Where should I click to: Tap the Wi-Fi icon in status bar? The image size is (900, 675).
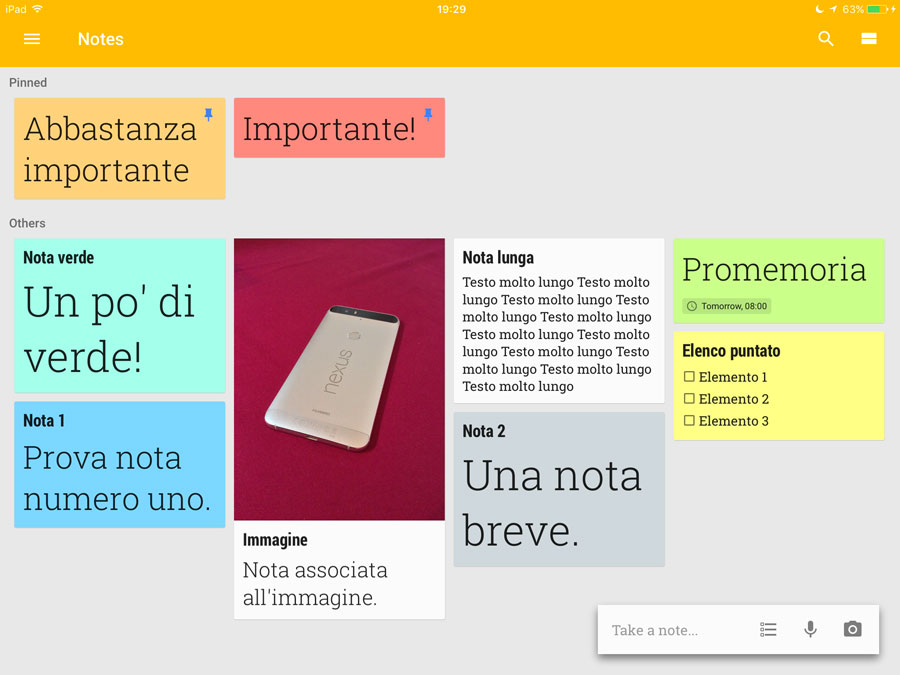click(x=37, y=9)
